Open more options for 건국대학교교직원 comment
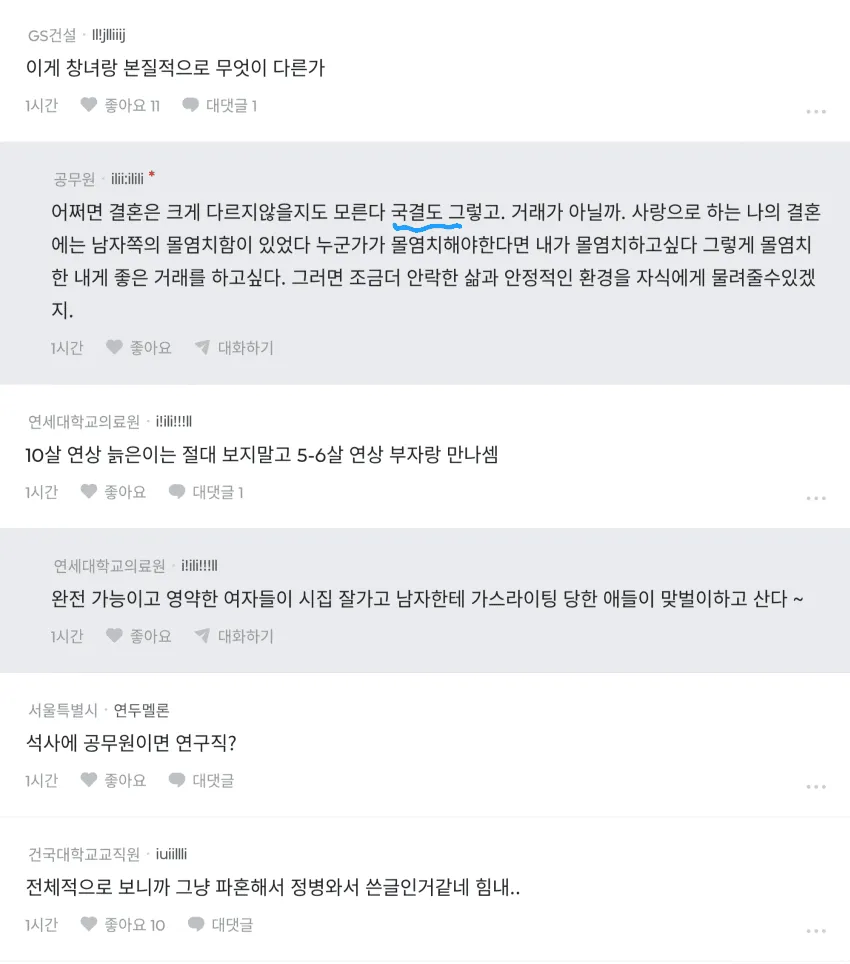This screenshot has height=964, width=850. (x=816, y=931)
